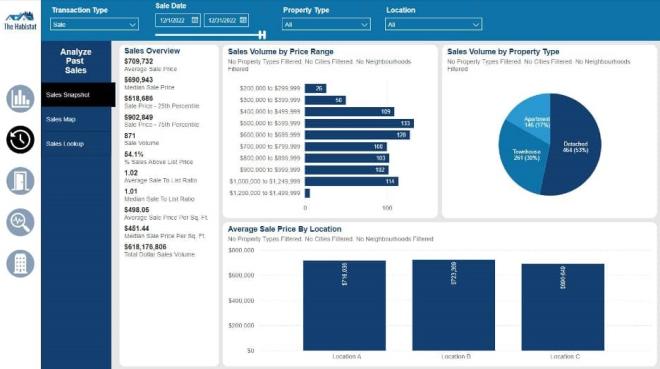Click the Location A bar
The height and width of the screenshot is (369, 660).
[344, 305]
